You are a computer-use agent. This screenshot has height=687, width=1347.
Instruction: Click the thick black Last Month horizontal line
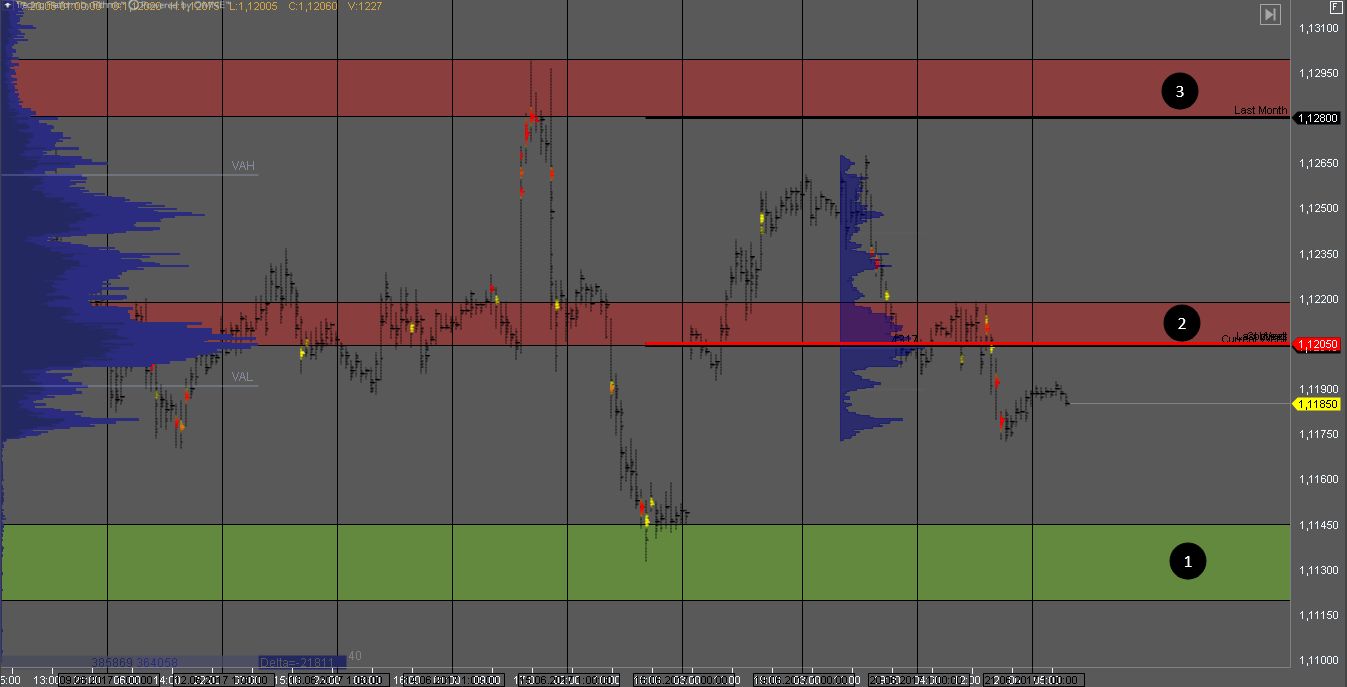900,118
